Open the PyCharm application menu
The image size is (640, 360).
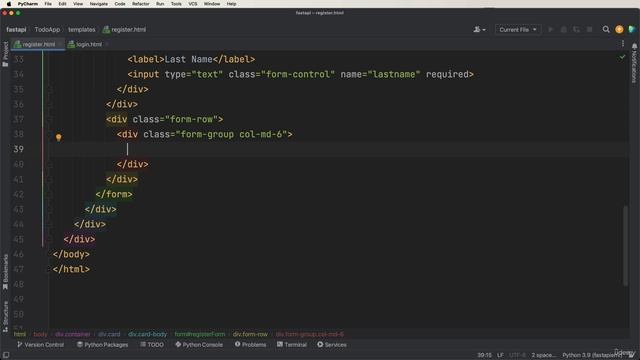click(28, 4)
